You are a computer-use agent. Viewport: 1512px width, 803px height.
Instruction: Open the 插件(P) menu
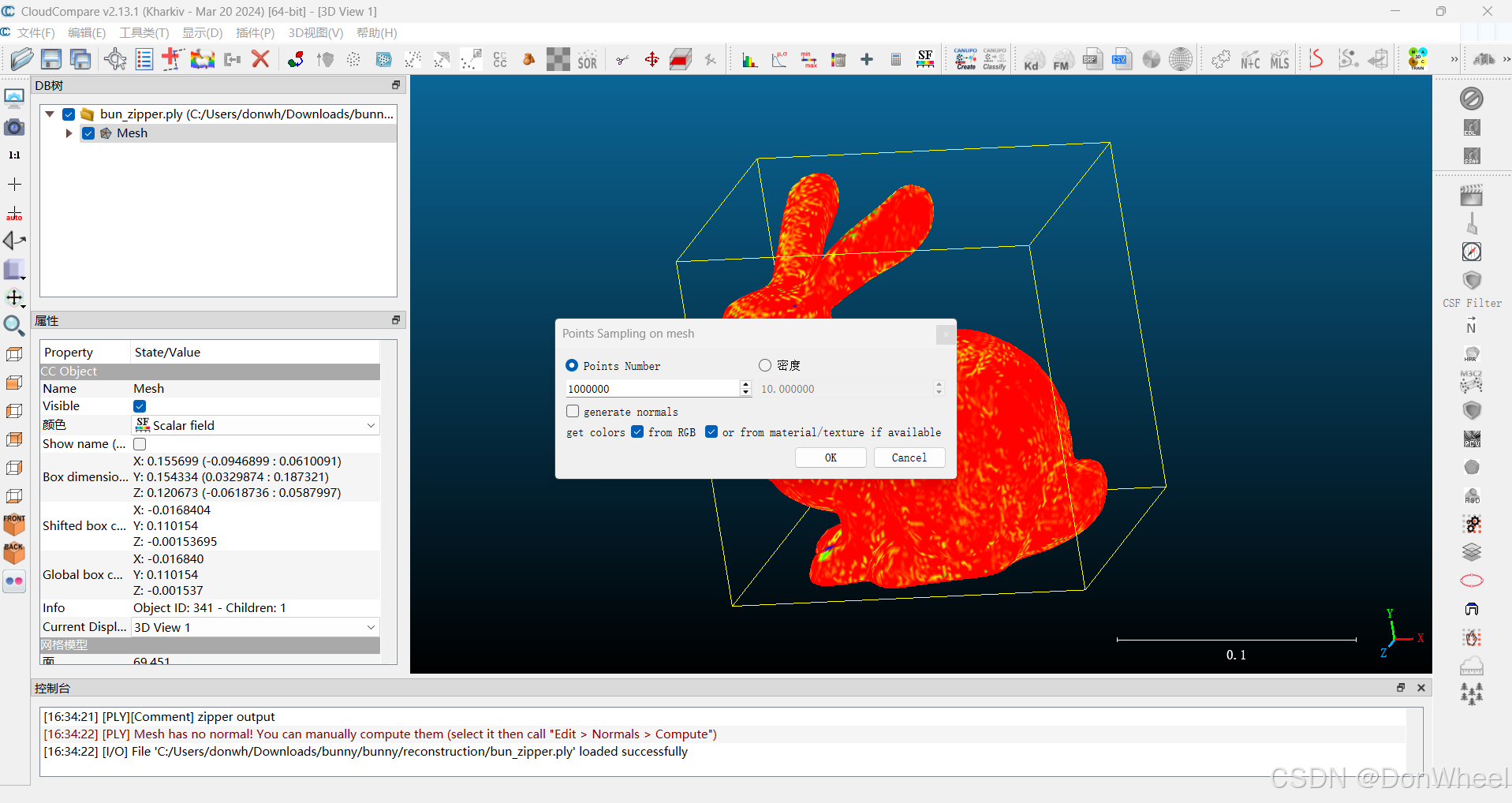(256, 32)
